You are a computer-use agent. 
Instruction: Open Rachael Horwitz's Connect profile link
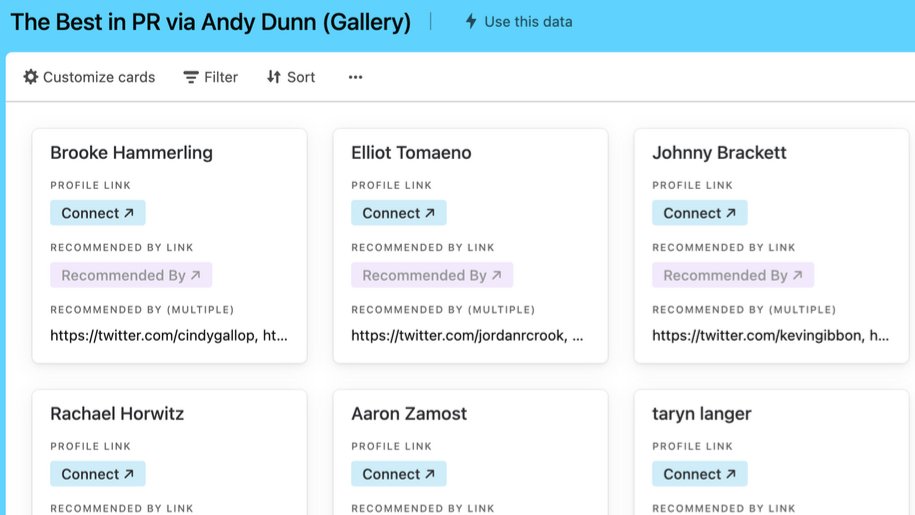97,474
